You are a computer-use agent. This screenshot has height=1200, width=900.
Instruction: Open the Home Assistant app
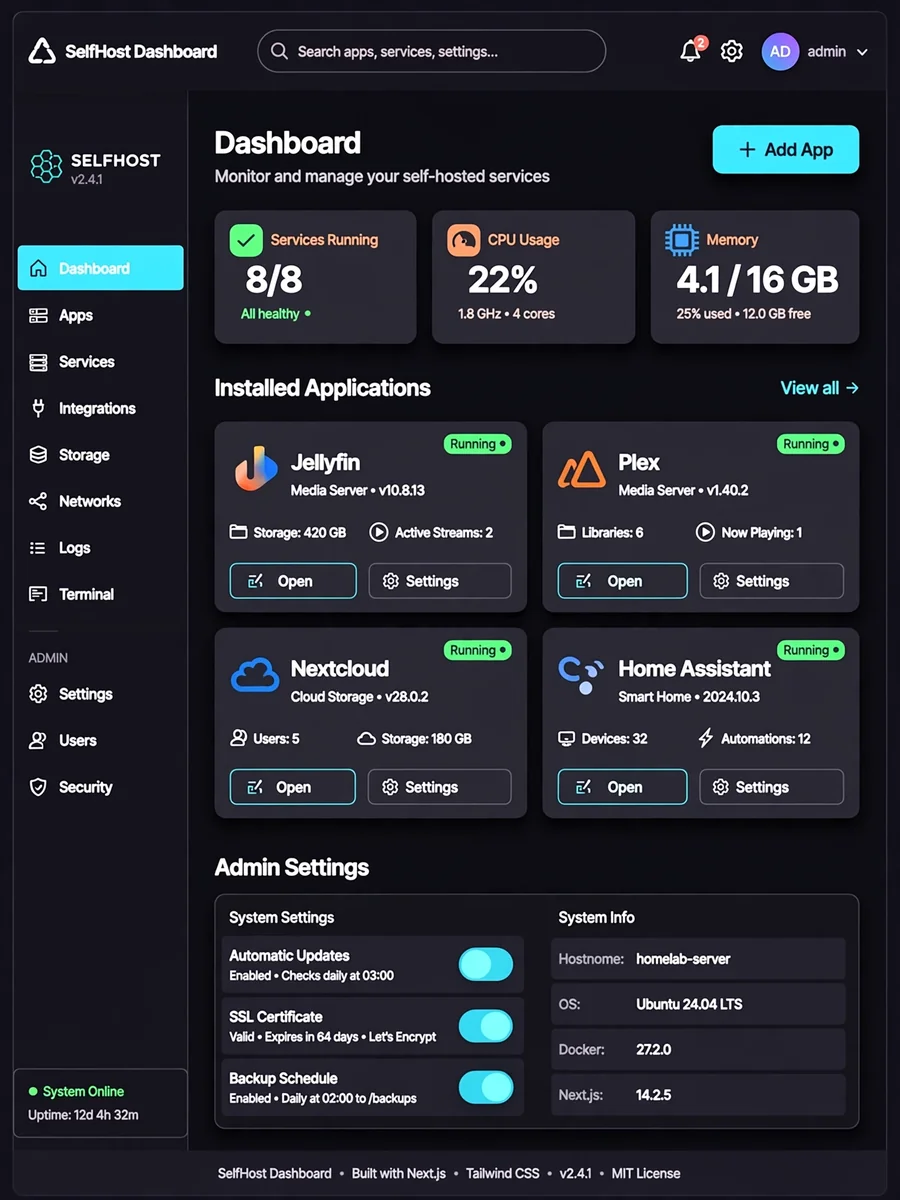click(x=622, y=787)
